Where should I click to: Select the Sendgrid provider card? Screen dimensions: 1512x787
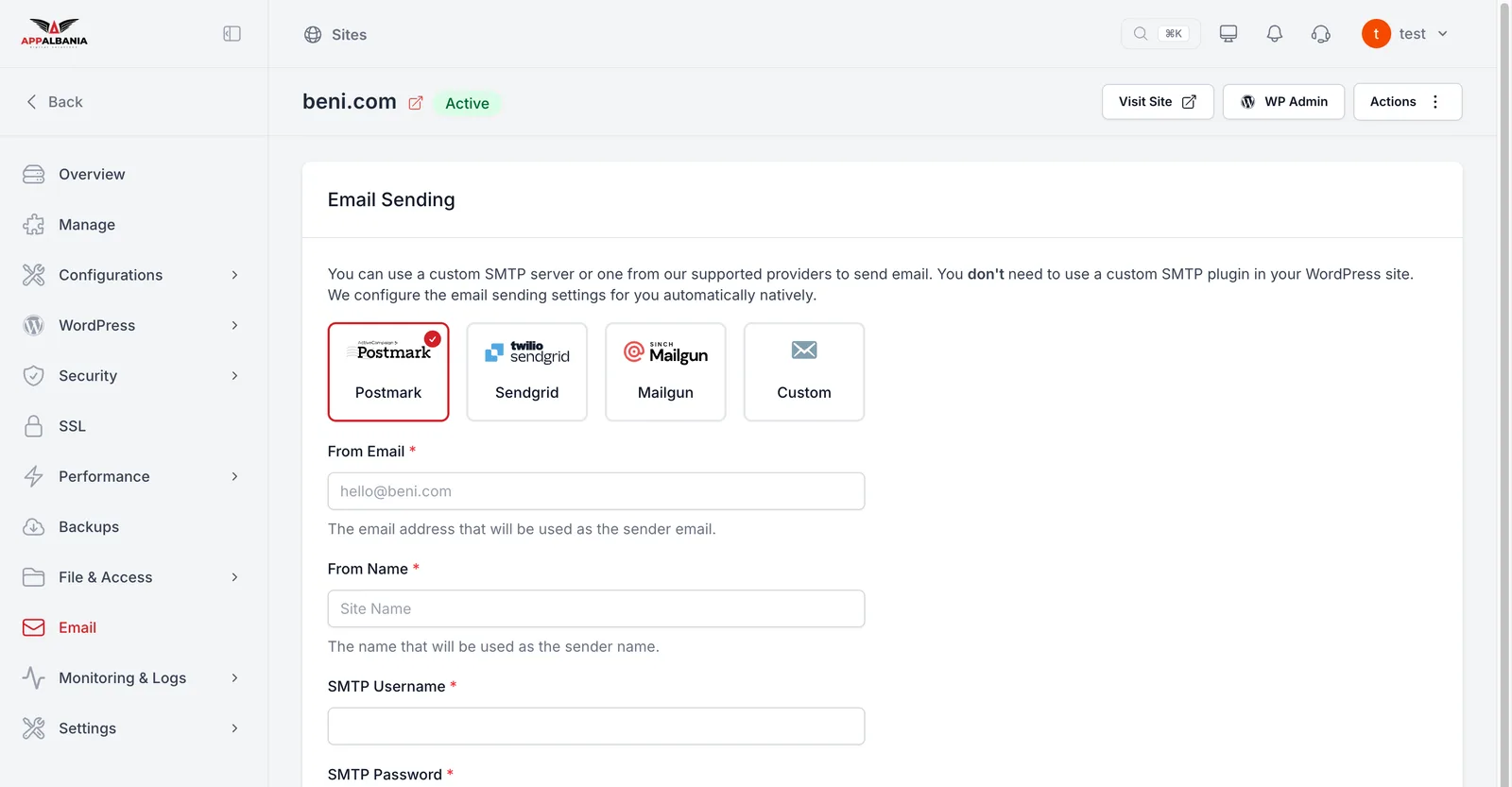click(x=527, y=372)
